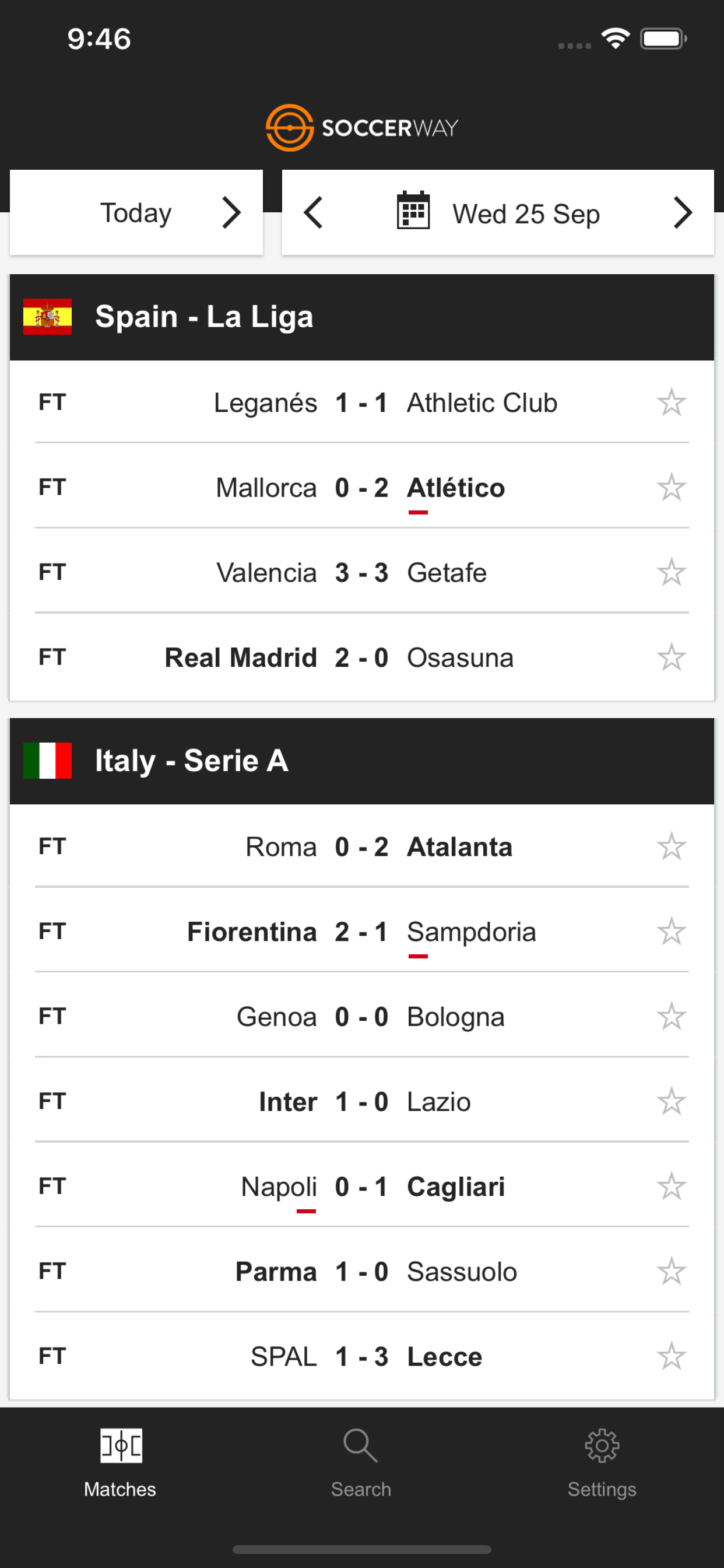Open the Valencia 3 - 3 Getafe match

pyautogui.click(x=361, y=573)
